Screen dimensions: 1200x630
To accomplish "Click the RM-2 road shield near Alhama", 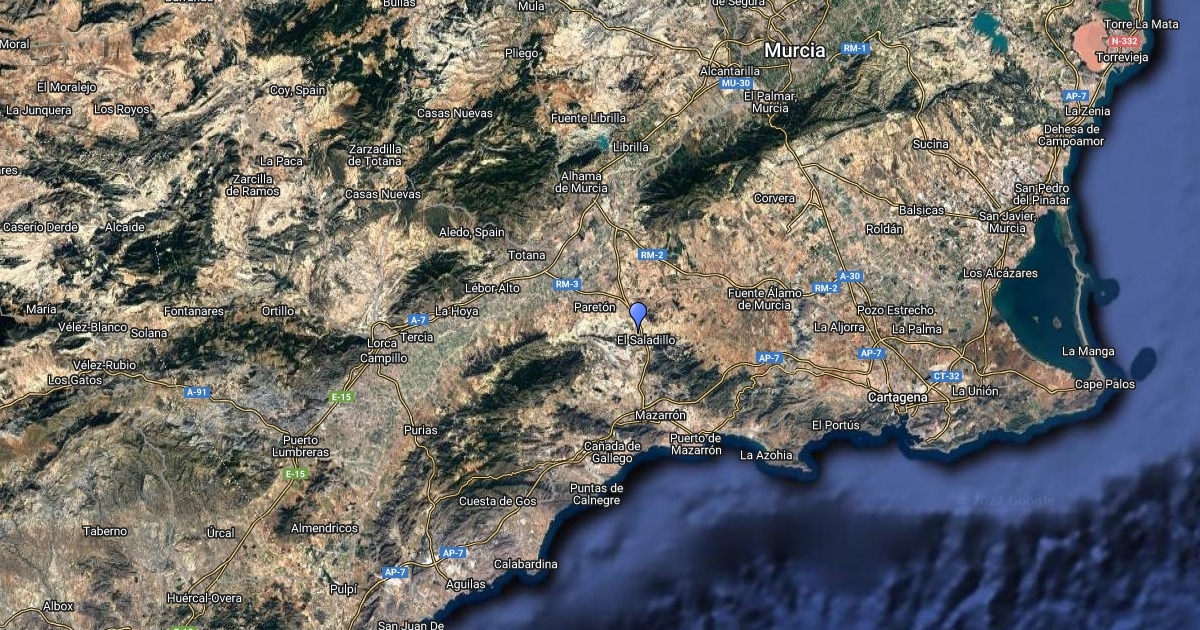I will (652, 255).
